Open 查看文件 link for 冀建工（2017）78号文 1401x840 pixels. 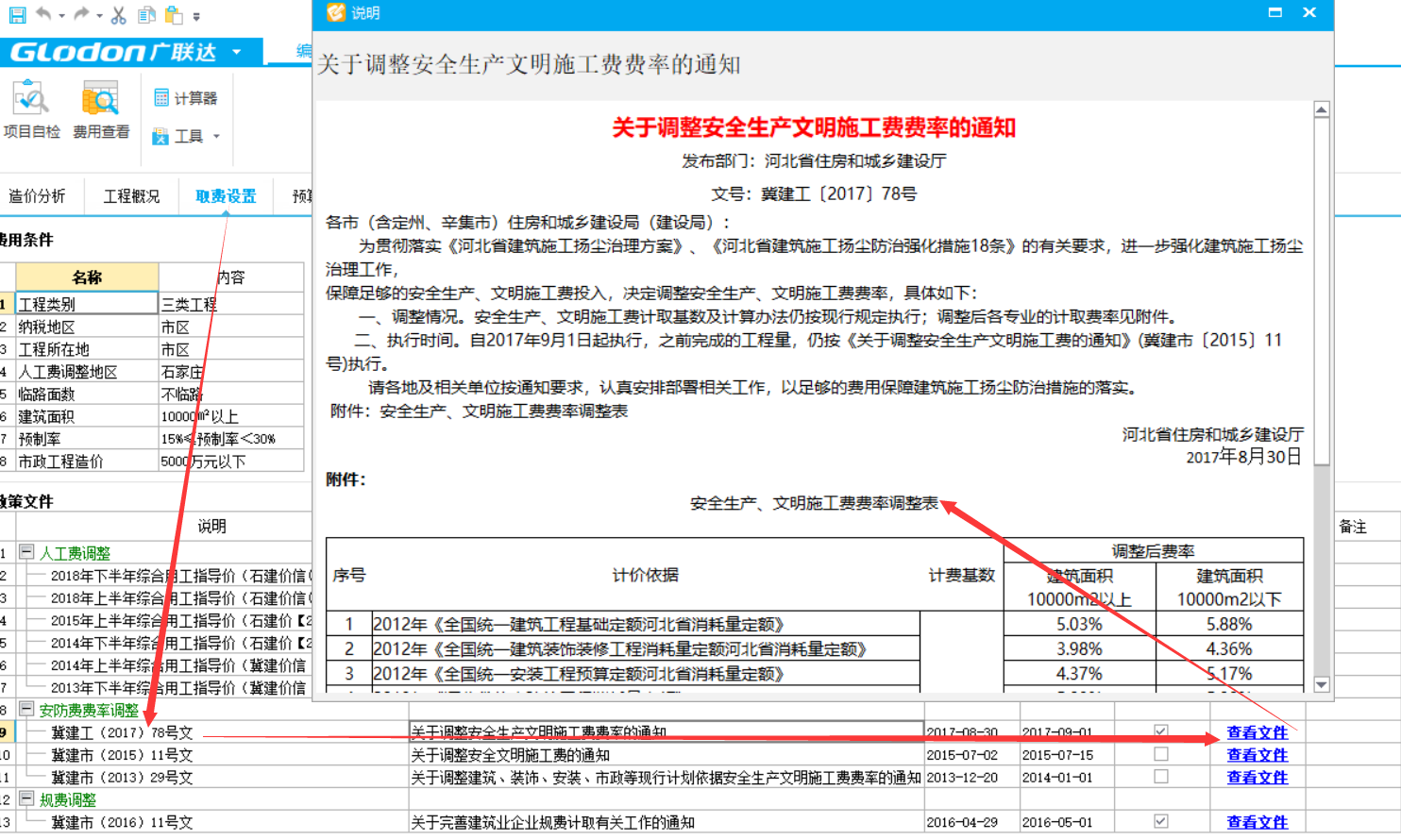tap(1257, 732)
